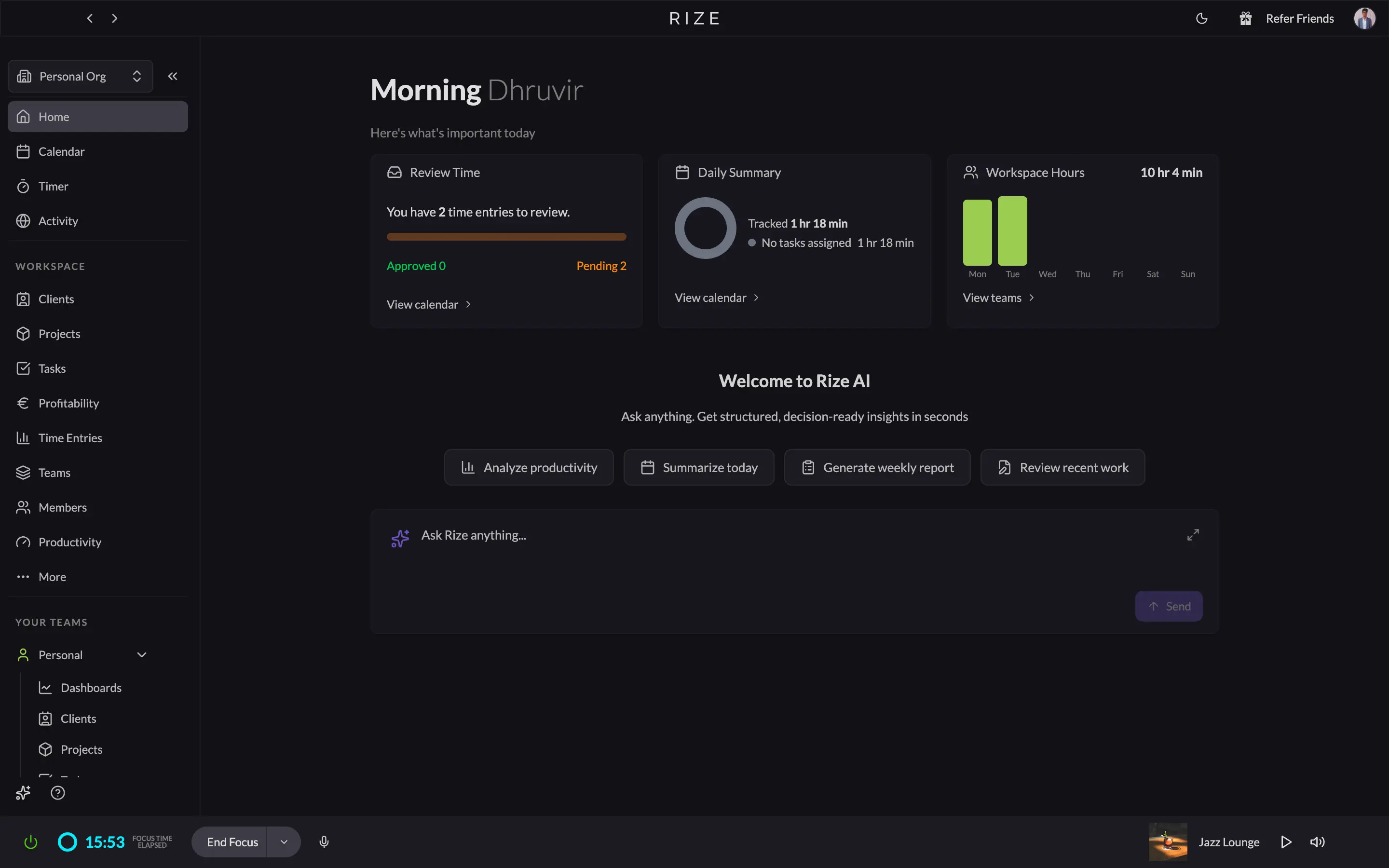Collapse the sidebar with double chevron
This screenshot has width=1389, height=868.
point(172,76)
